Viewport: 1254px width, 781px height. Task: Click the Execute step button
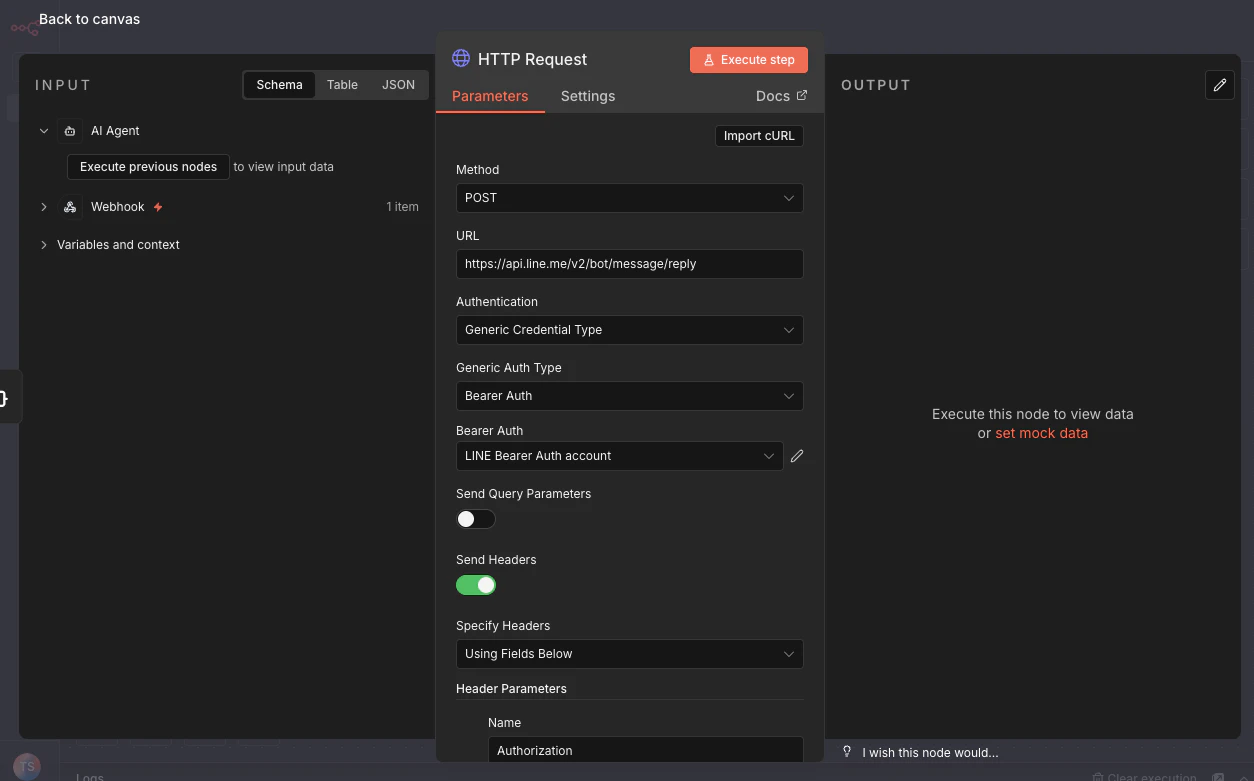(x=749, y=60)
